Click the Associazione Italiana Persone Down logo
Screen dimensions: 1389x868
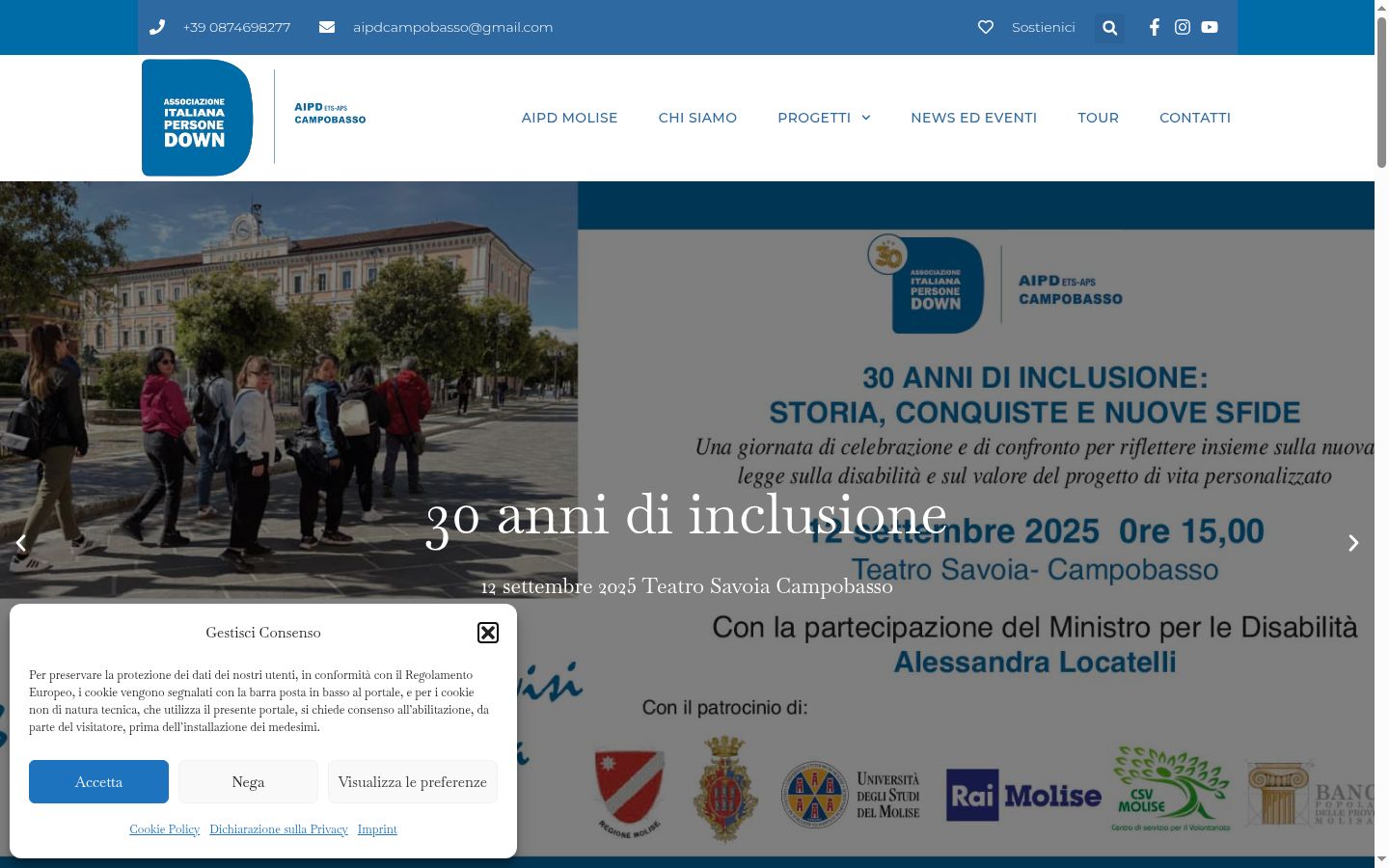[197, 118]
